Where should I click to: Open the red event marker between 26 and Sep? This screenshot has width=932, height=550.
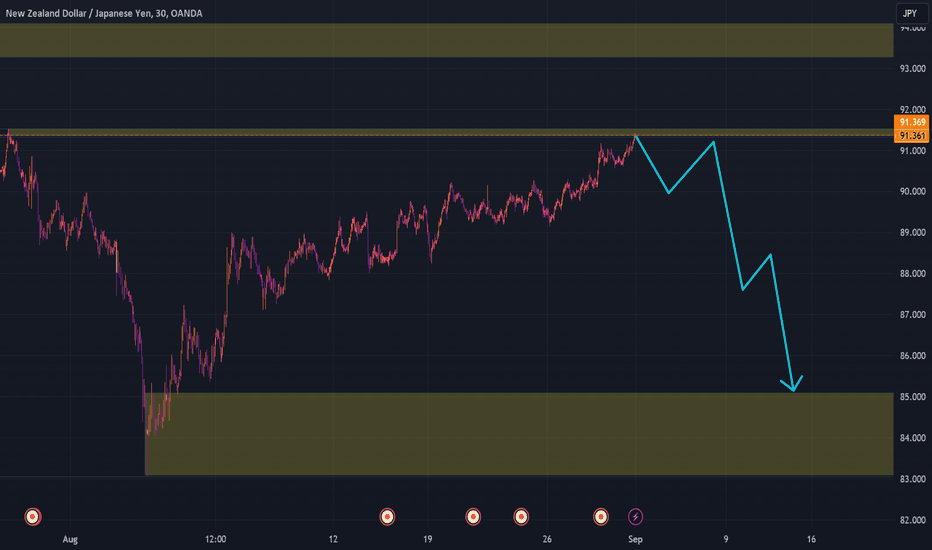click(601, 517)
